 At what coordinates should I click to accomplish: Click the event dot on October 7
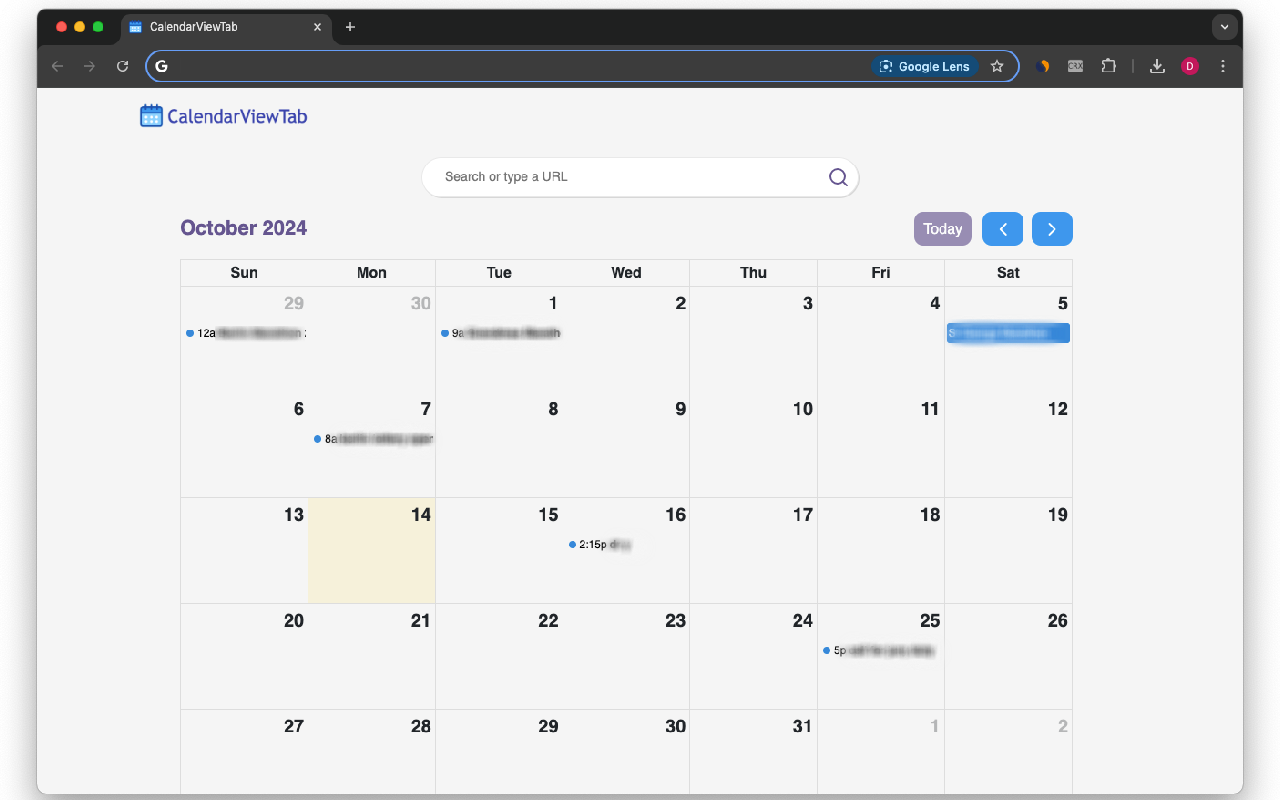[x=317, y=438]
